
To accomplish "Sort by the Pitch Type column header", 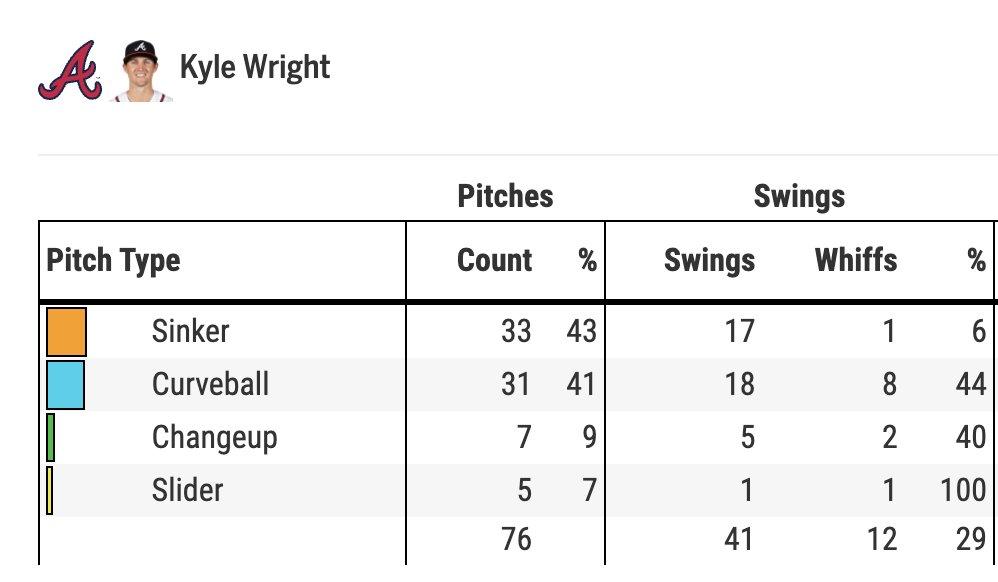I will tap(113, 261).
